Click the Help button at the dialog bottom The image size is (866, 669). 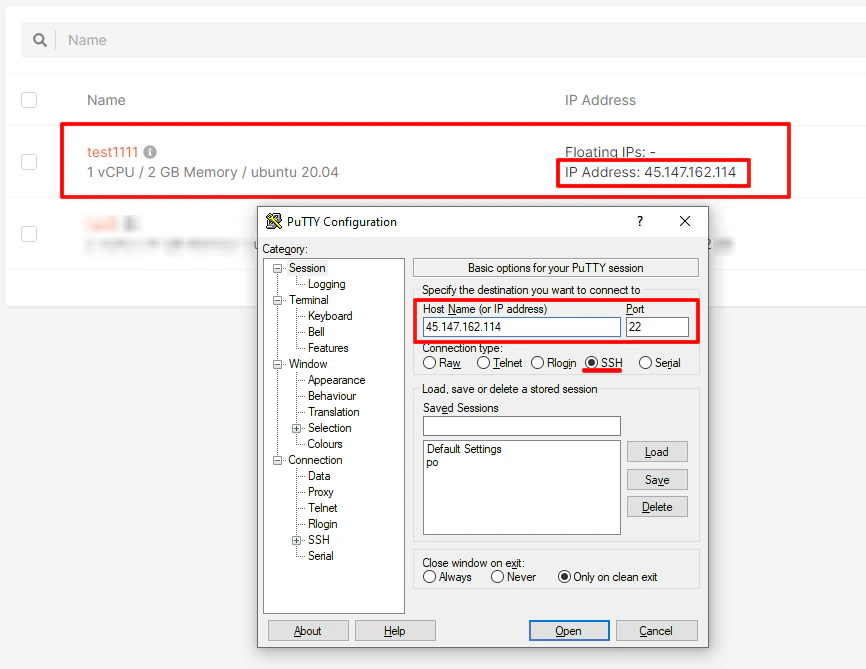click(395, 630)
